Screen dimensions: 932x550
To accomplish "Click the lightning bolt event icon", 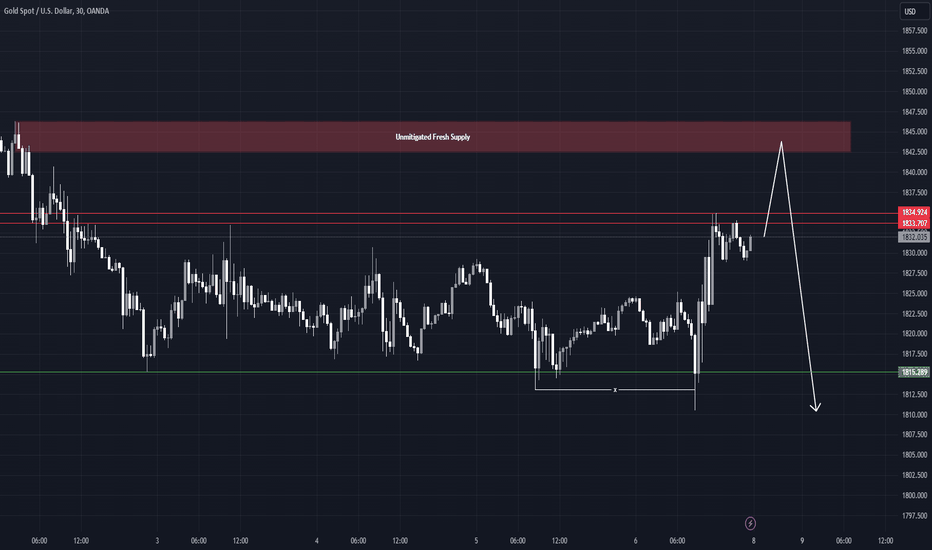I will tap(750, 523).
